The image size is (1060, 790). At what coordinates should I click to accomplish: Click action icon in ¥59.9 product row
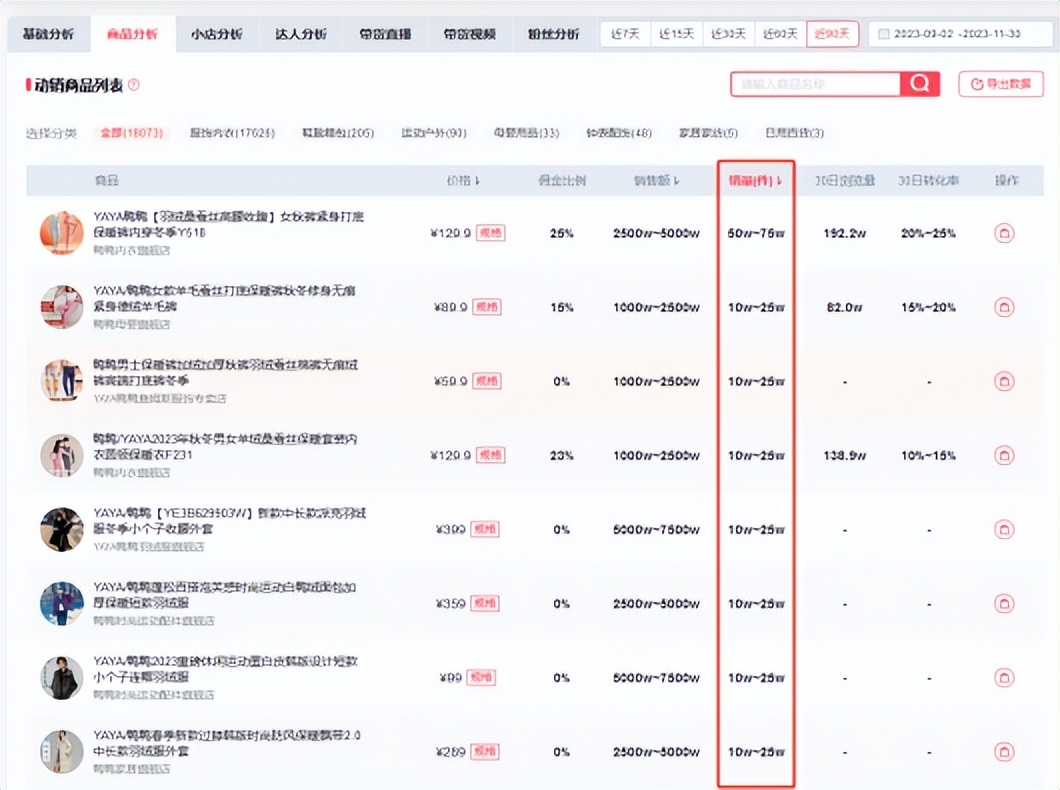tap(1004, 381)
